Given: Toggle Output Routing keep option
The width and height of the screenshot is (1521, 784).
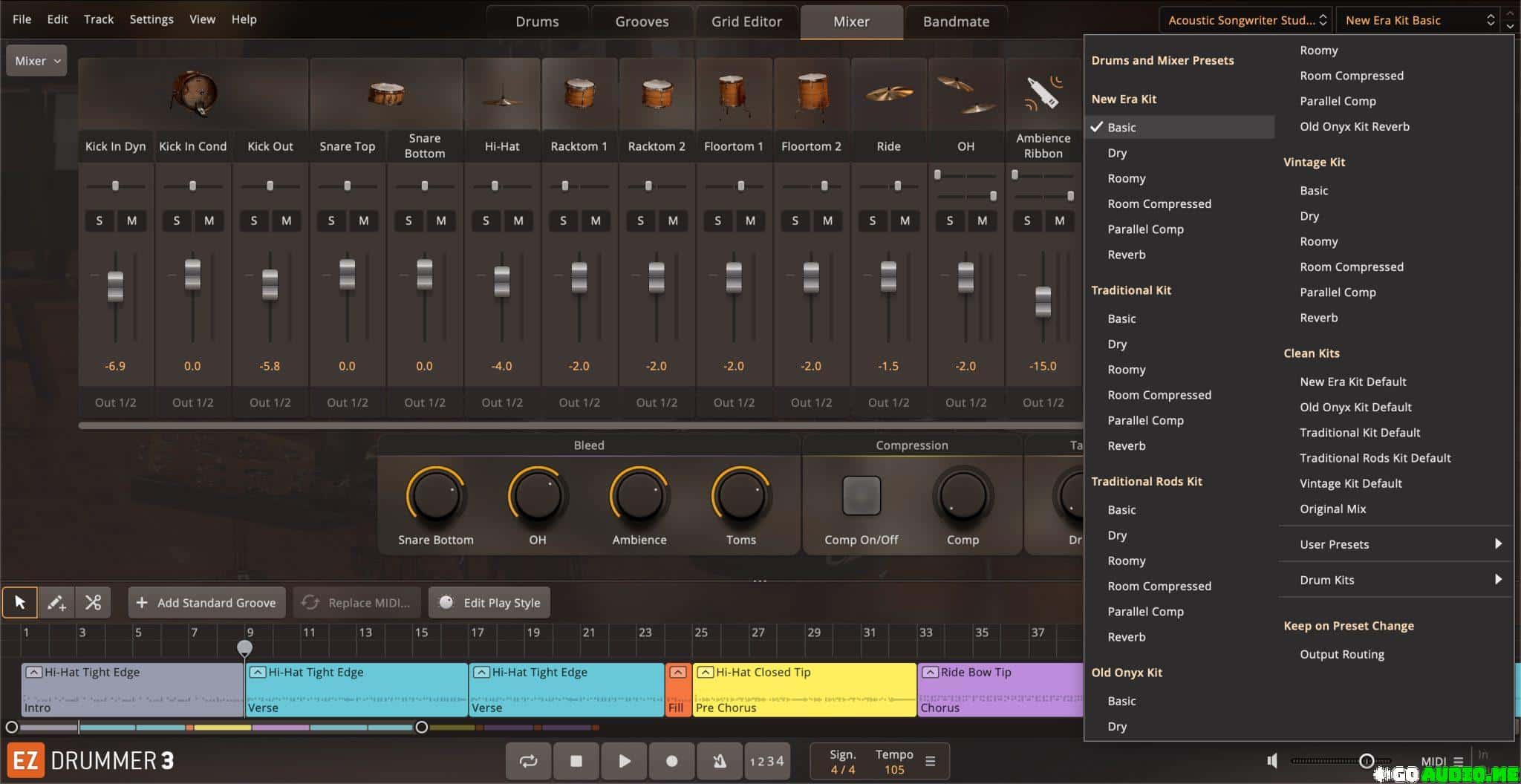Looking at the screenshot, I should coord(1396,654).
